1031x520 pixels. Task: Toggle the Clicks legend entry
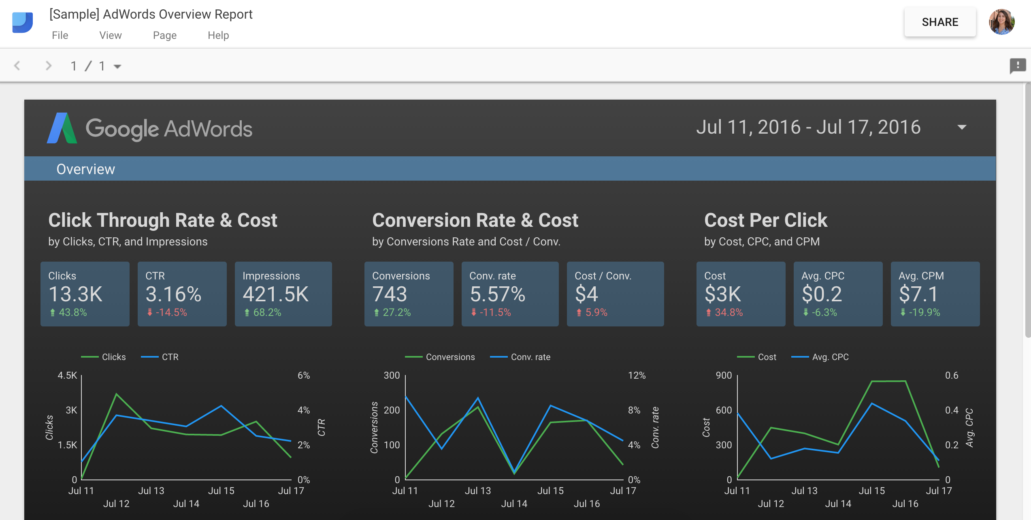tap(103, 357)
